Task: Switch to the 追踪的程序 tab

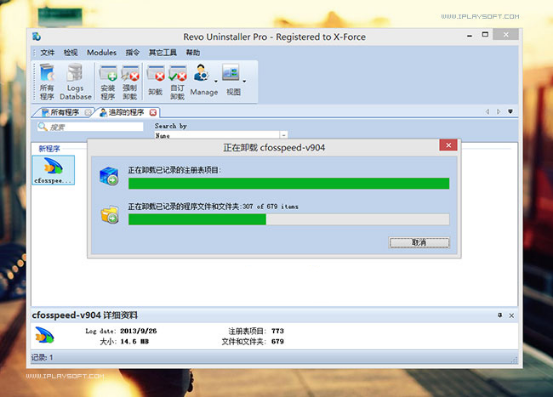Action: click(x=126, y=112)
